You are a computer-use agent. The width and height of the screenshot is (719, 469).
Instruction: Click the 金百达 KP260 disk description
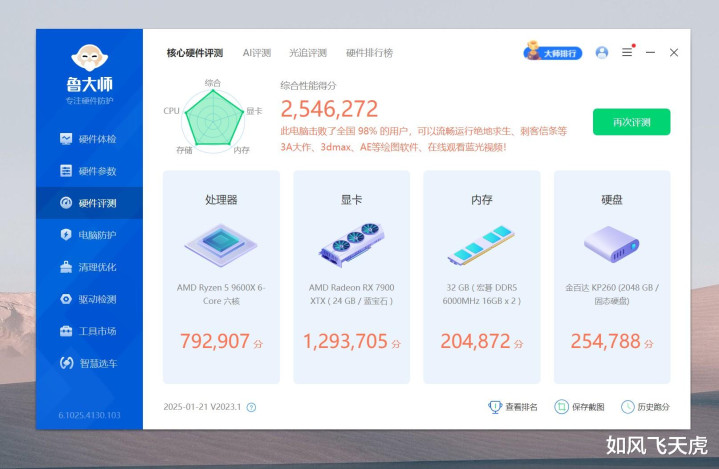(612, 294)
